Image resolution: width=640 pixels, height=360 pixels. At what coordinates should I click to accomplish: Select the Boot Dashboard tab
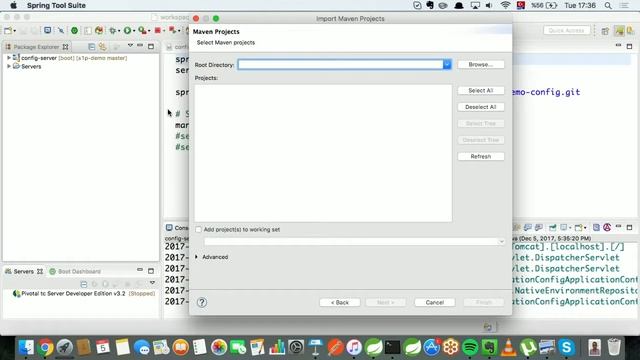75,271
